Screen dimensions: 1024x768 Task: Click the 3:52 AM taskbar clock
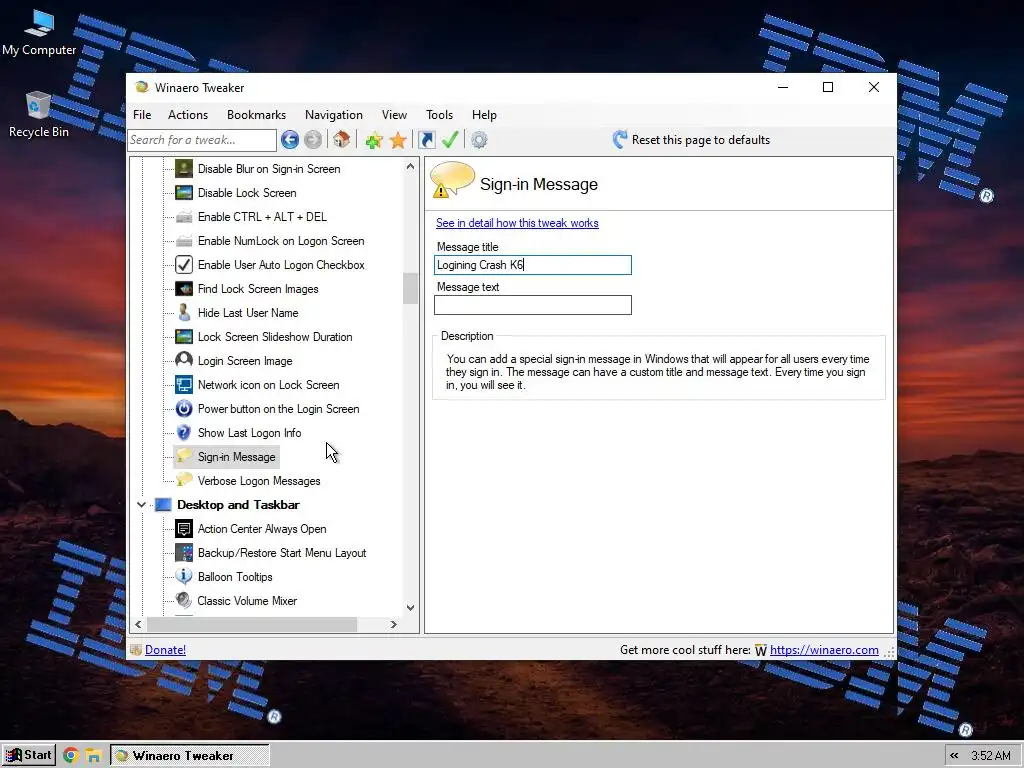[x=991, y=756]
